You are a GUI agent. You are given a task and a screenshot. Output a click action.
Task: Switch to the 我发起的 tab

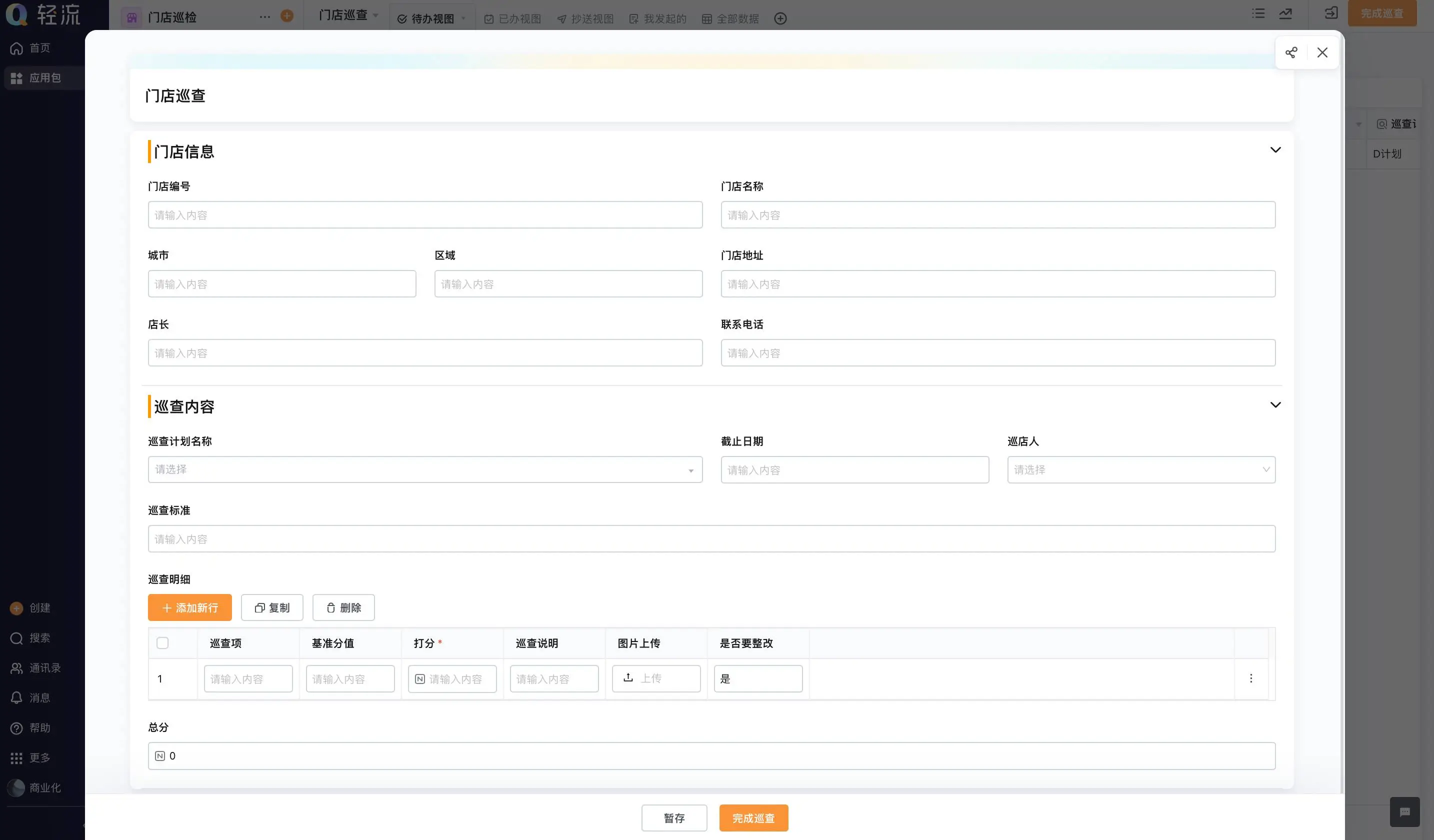tap(658, 19)
